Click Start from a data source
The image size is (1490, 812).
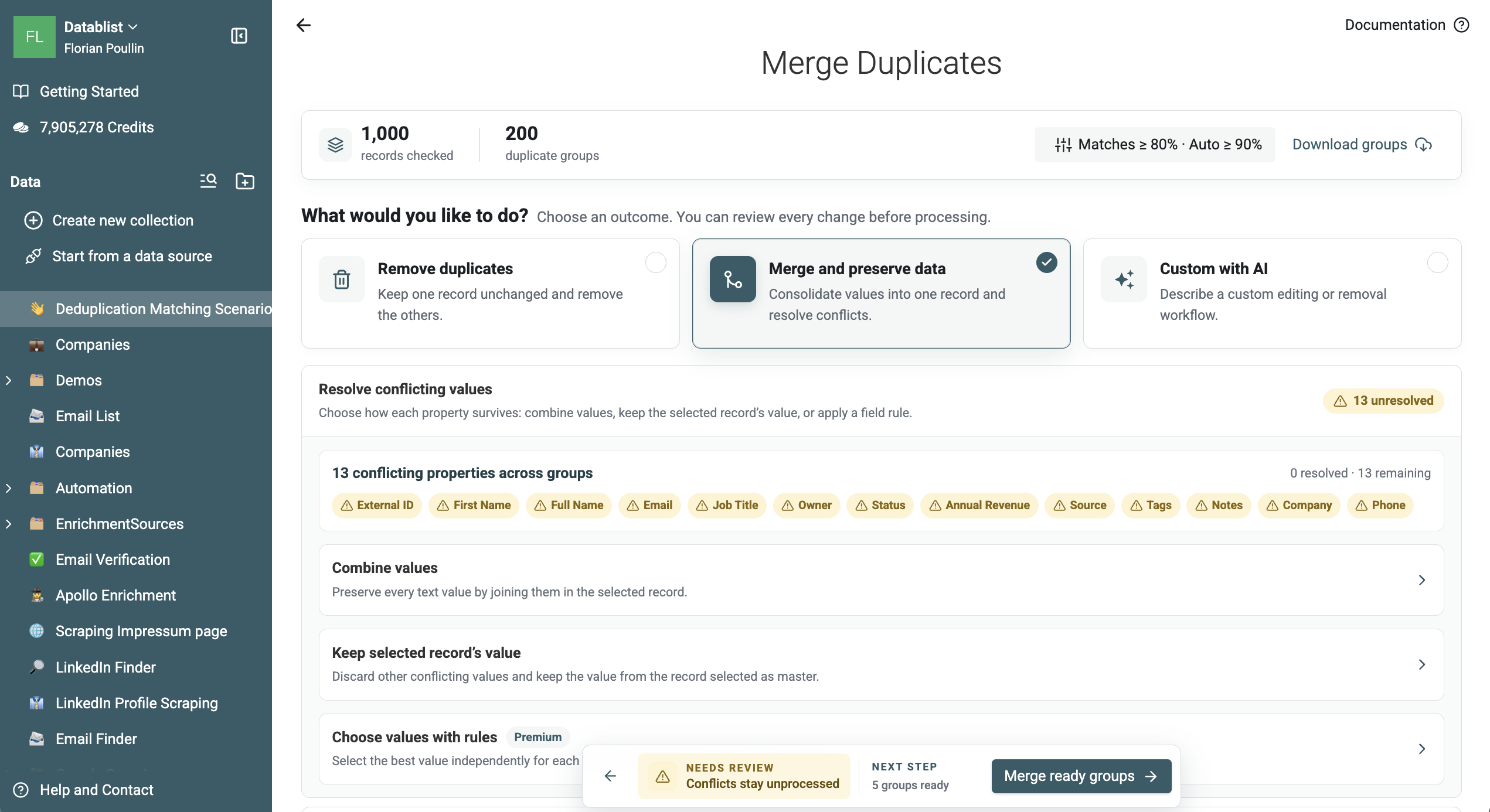[x=132, y=256]
